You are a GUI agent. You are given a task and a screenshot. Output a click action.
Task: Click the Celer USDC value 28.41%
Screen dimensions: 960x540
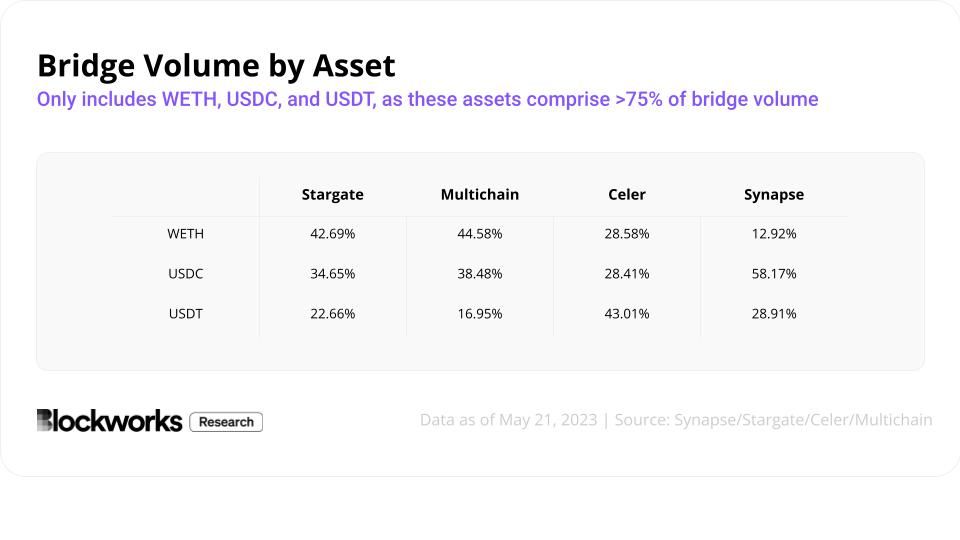point(627,274)
